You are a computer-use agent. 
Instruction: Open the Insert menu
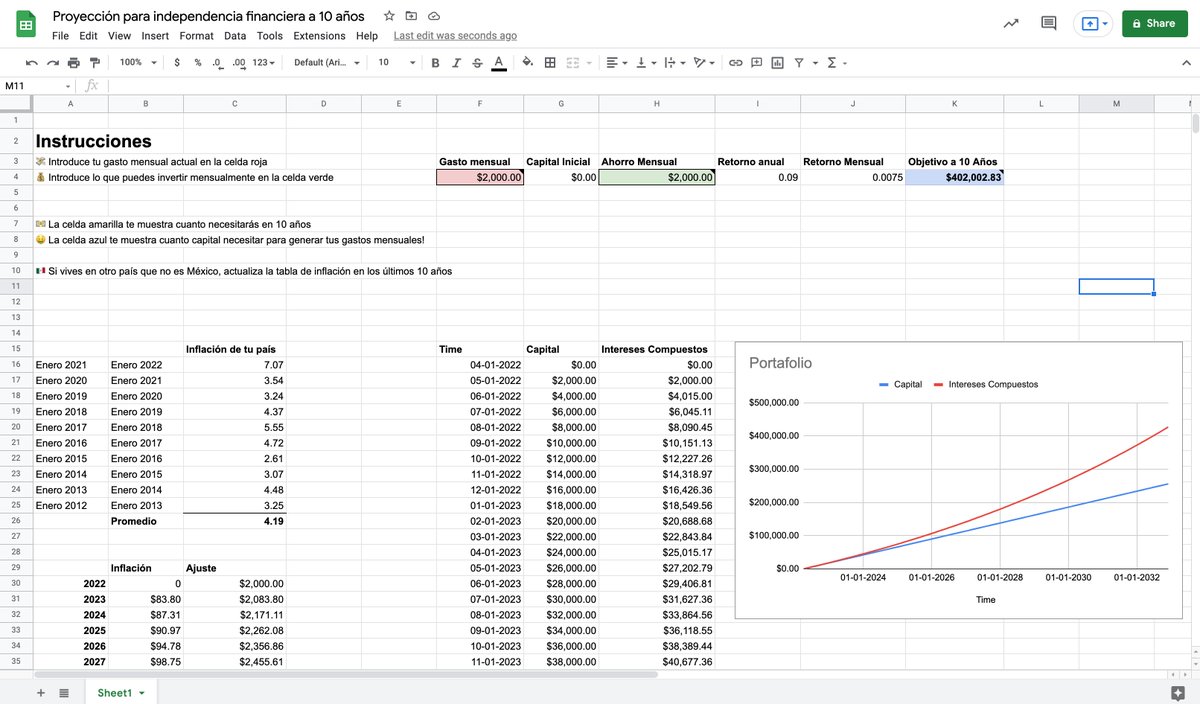pos(155,36)
